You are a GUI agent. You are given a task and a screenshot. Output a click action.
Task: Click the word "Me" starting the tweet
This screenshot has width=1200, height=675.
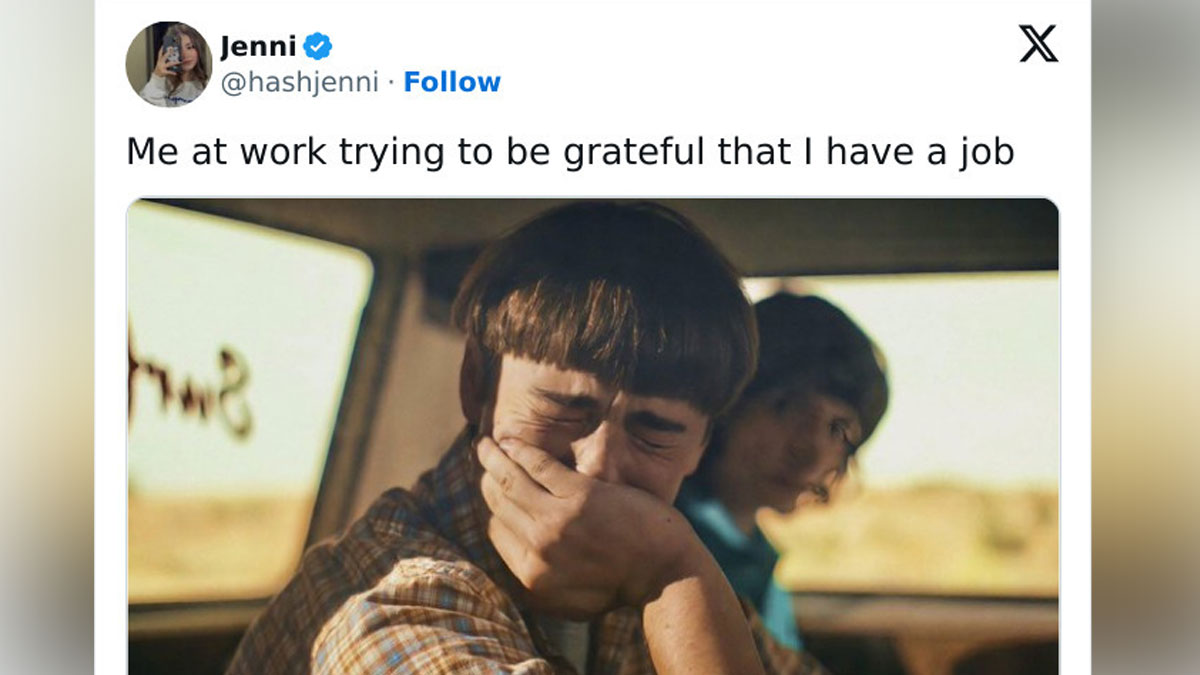(x=145, y=151)
